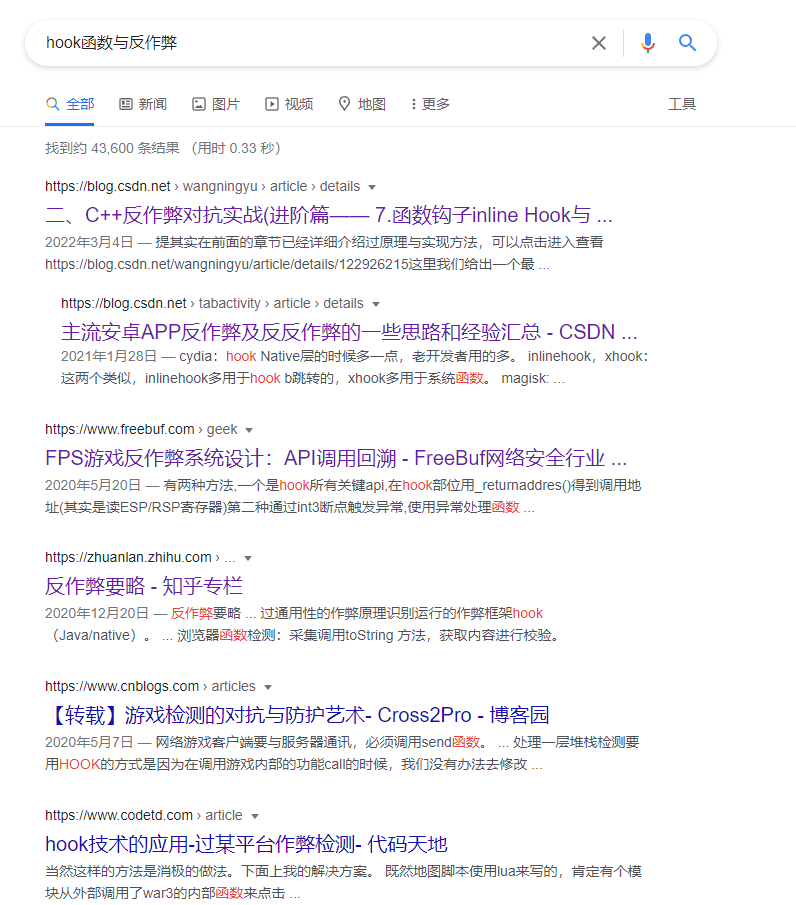The height and width of the screenshot is (905, 796).
Task: Open result 反作弊要略 - 知乎专栏
Action: [144, 586]
